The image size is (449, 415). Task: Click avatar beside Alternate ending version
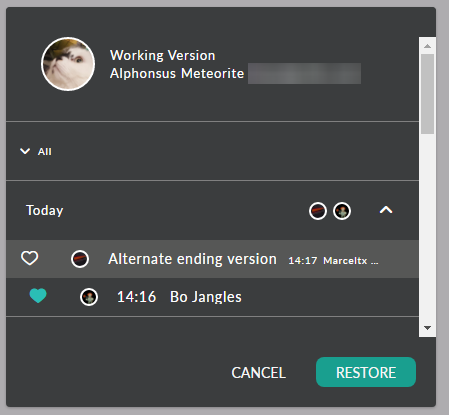tap(80, 259)
